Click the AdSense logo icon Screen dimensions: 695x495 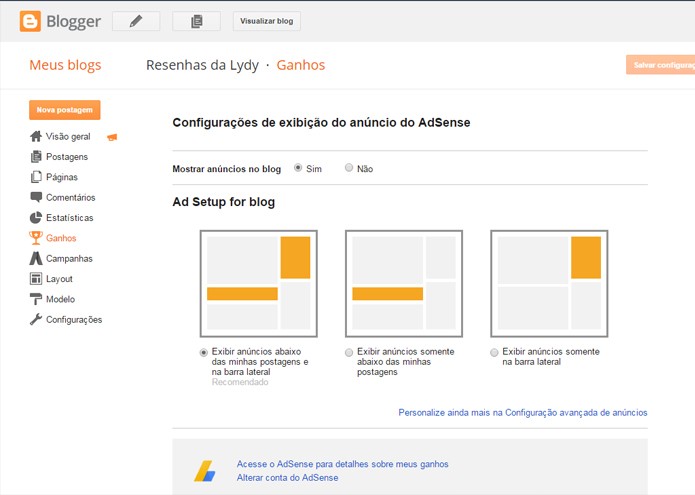click(205, 471)
